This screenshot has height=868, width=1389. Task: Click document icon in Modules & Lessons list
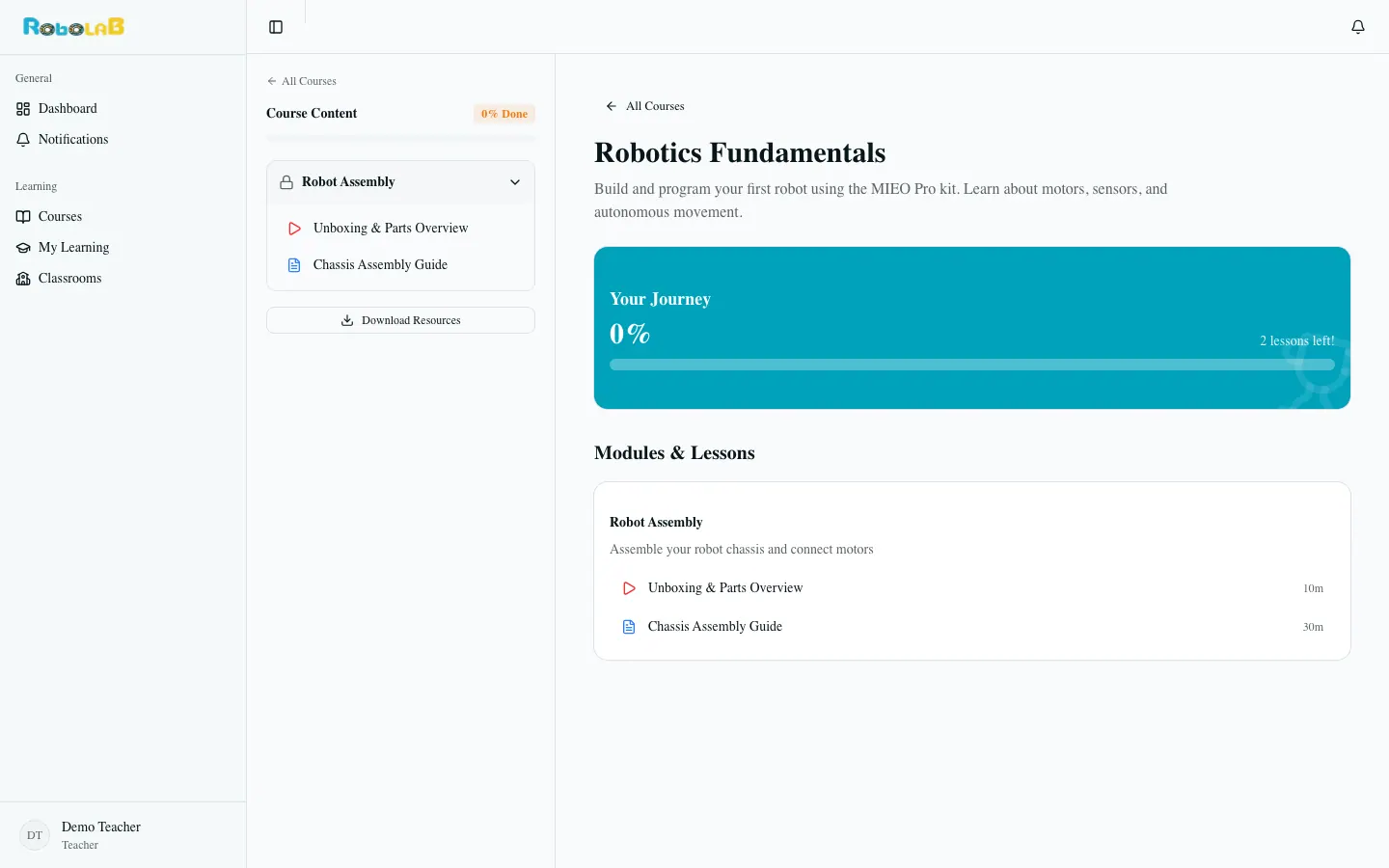pos(629,627)
